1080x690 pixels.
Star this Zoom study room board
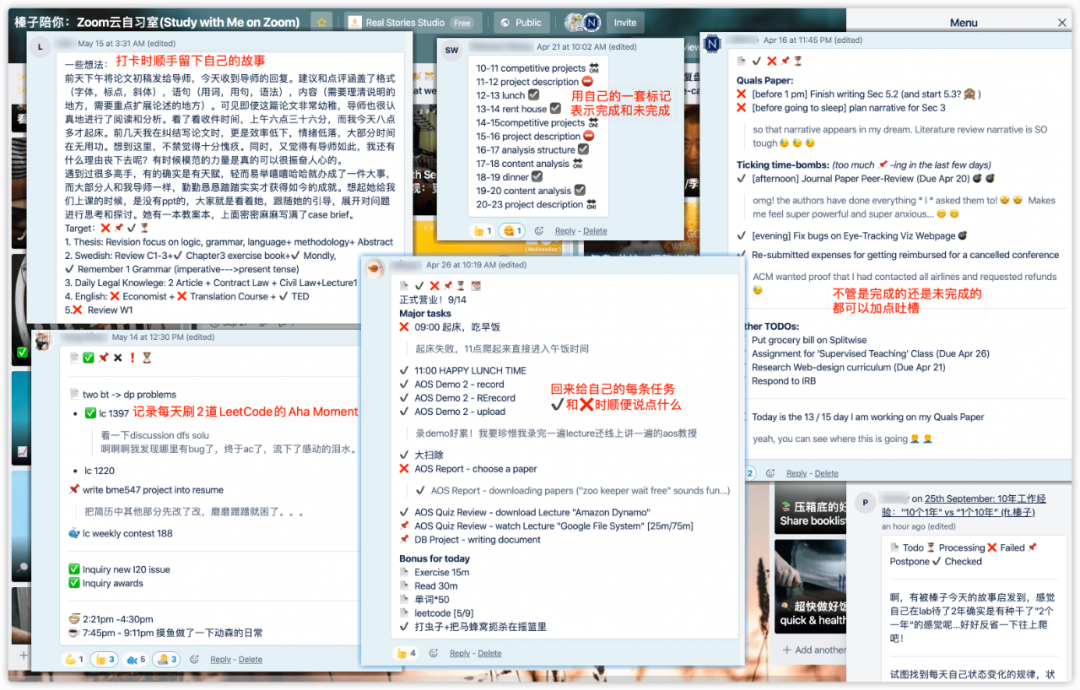pos(321,21)
